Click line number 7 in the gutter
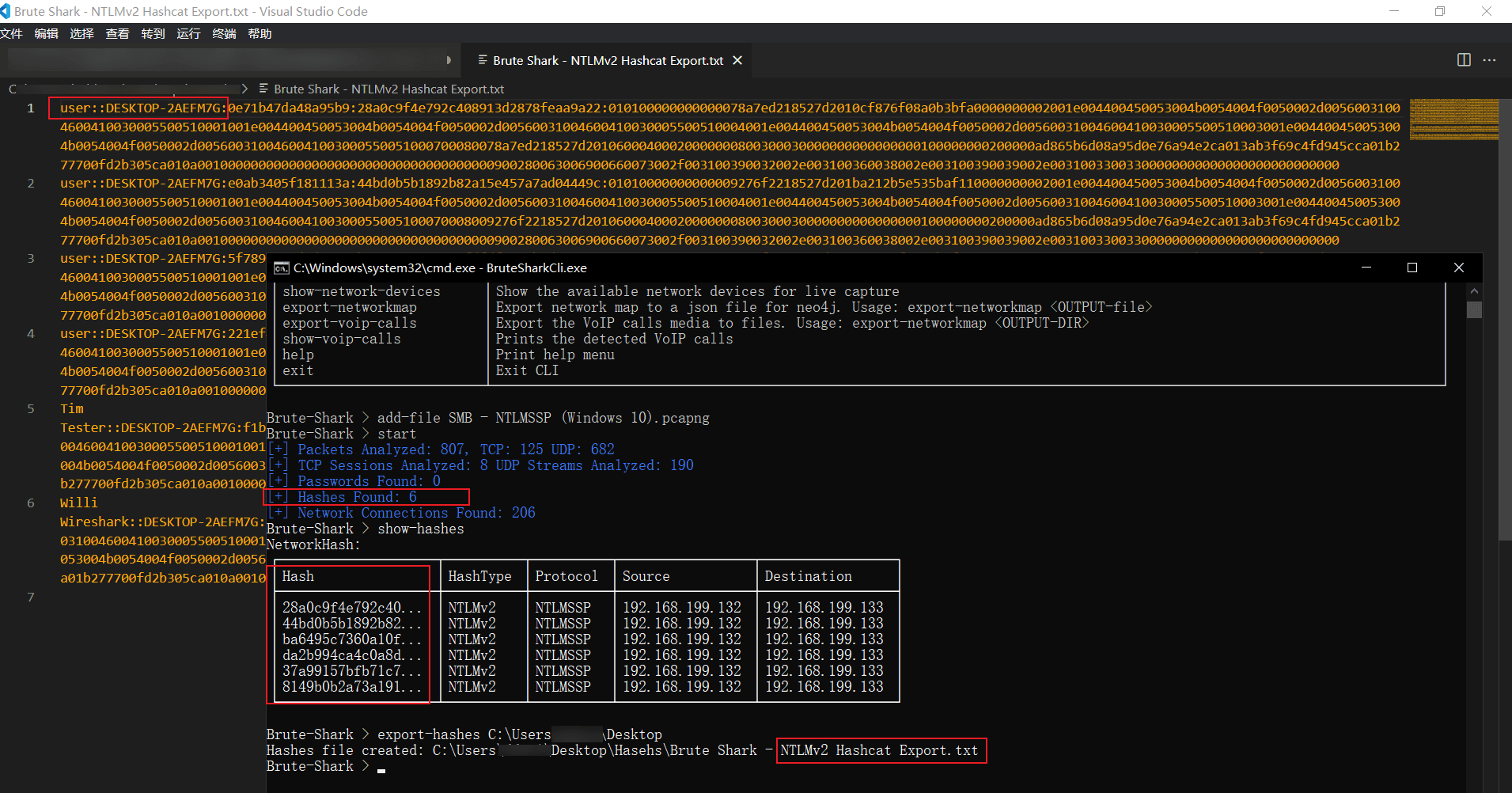The width and height of the screenshot is (1512, 793). [31, 598]
